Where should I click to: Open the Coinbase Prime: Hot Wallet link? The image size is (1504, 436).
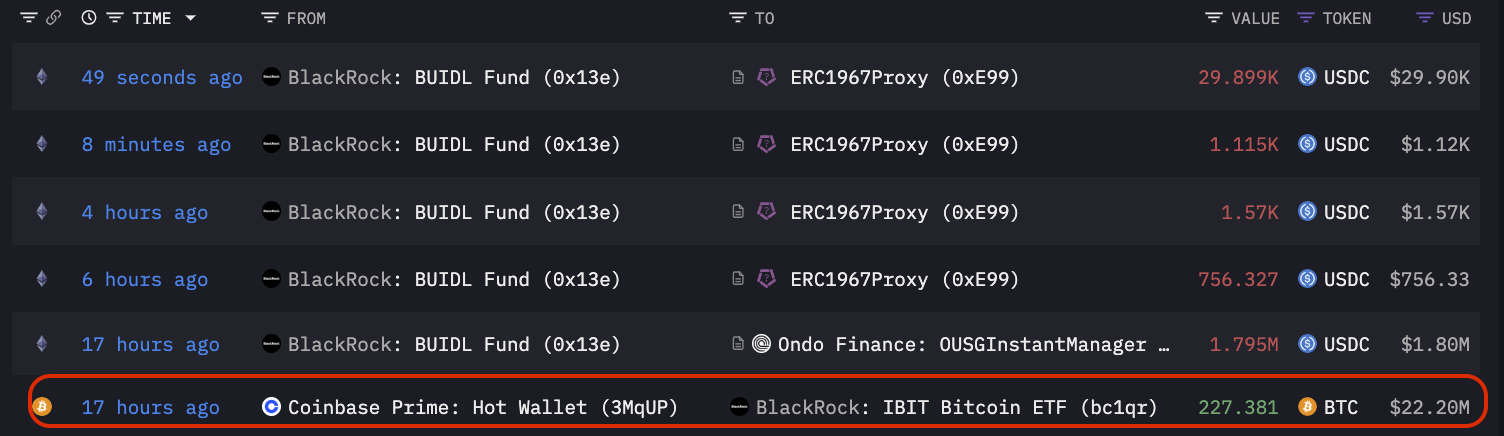point(483,407)
